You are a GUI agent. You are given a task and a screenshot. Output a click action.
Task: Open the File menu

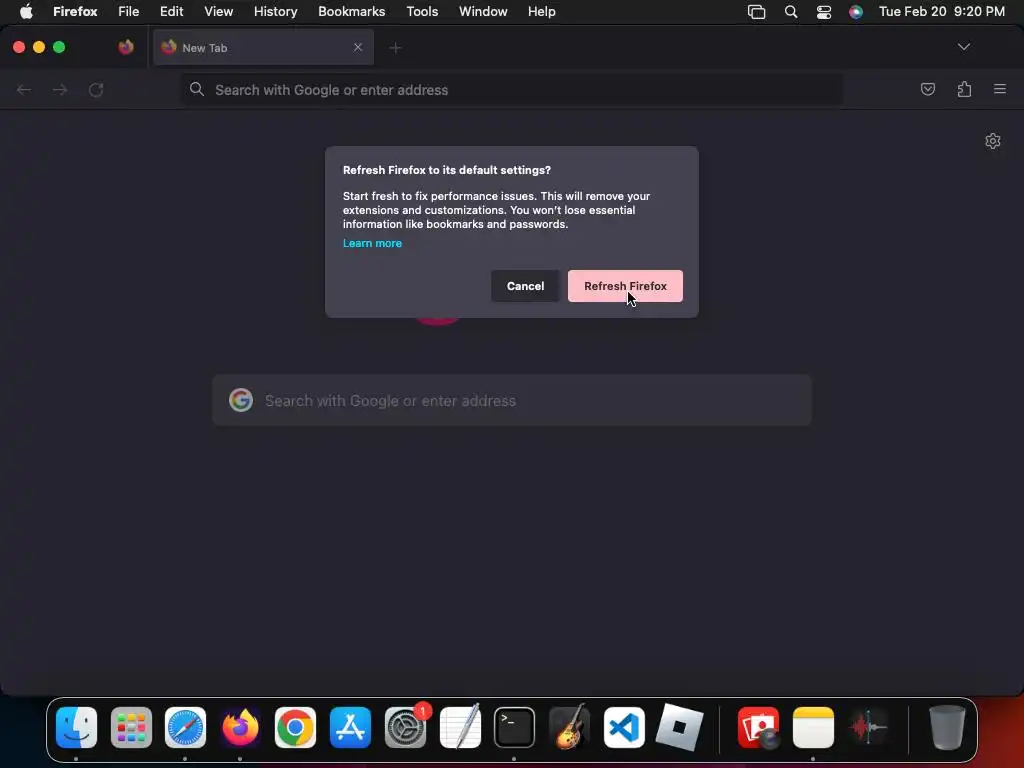pyautogui.click(x=129, y=12)
